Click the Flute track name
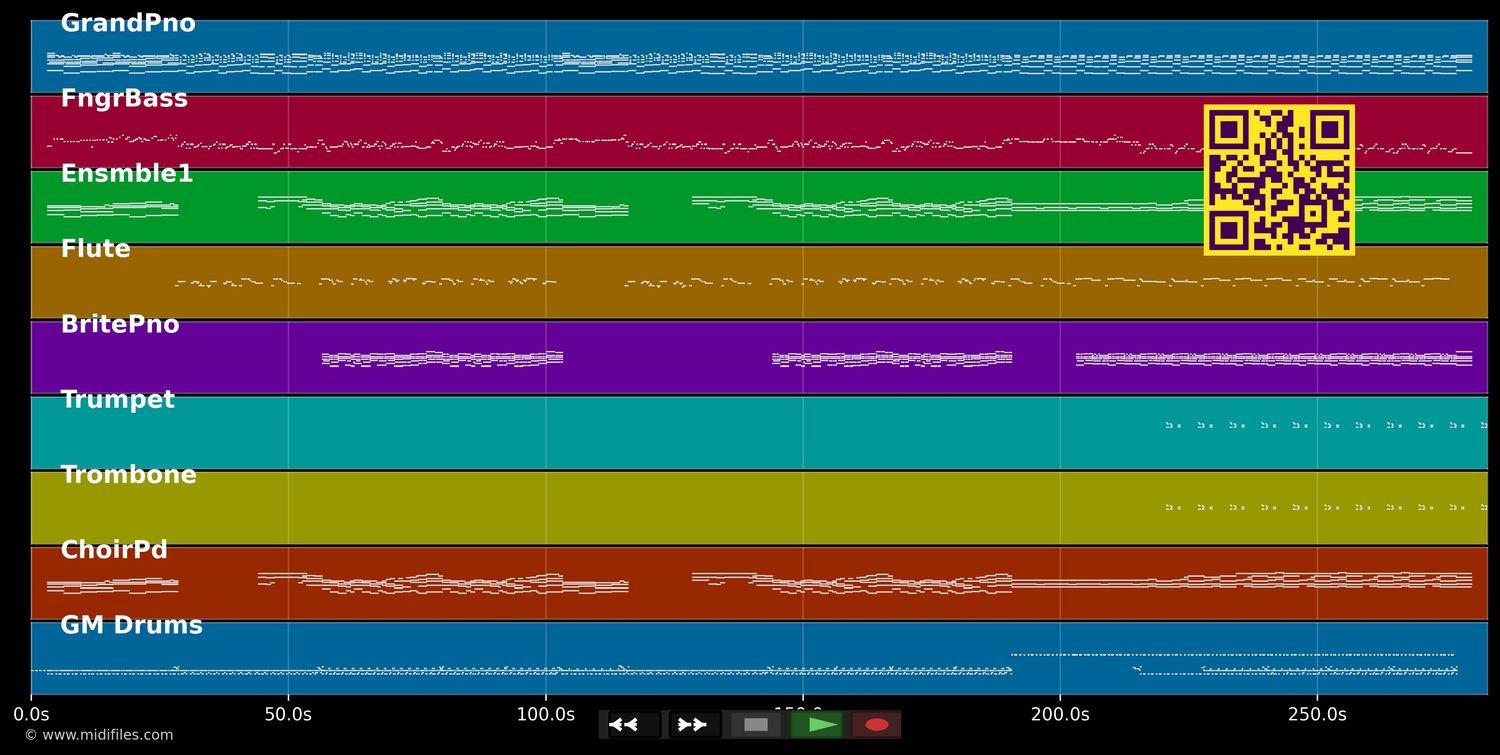Screen dimensions: 1500x755 pos(95,249)
